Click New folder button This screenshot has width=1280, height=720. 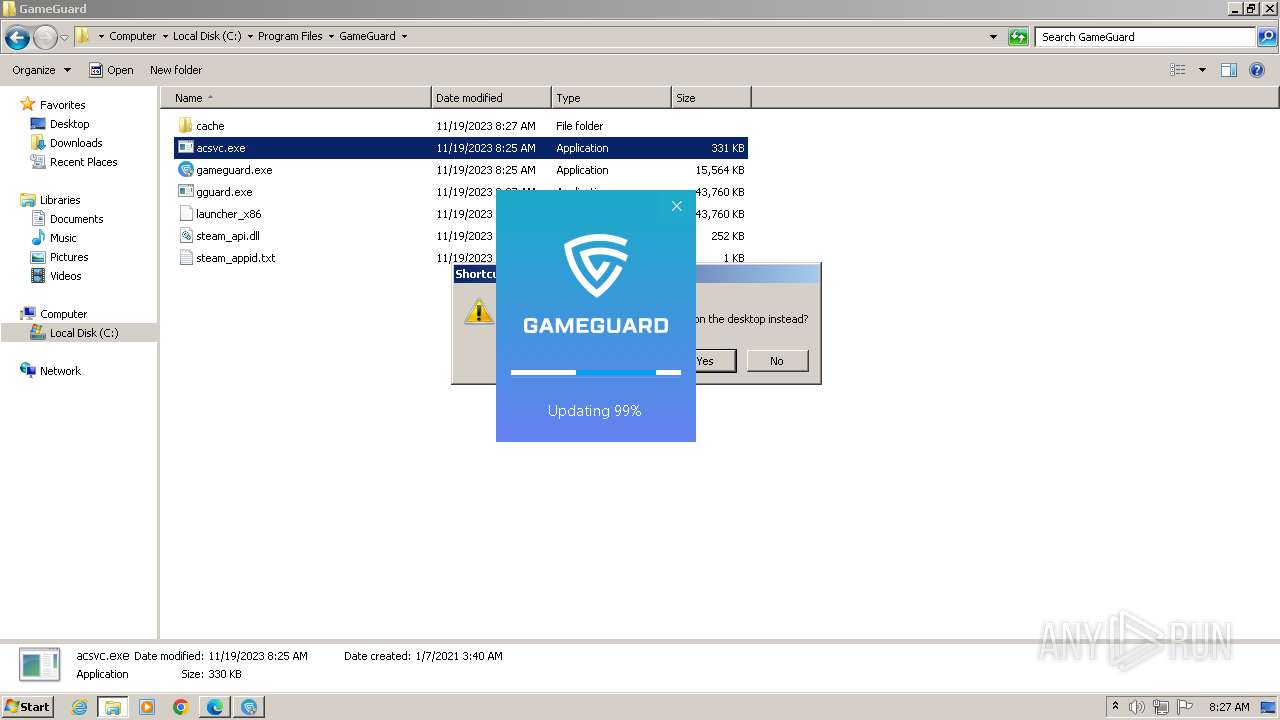point(176,70)
